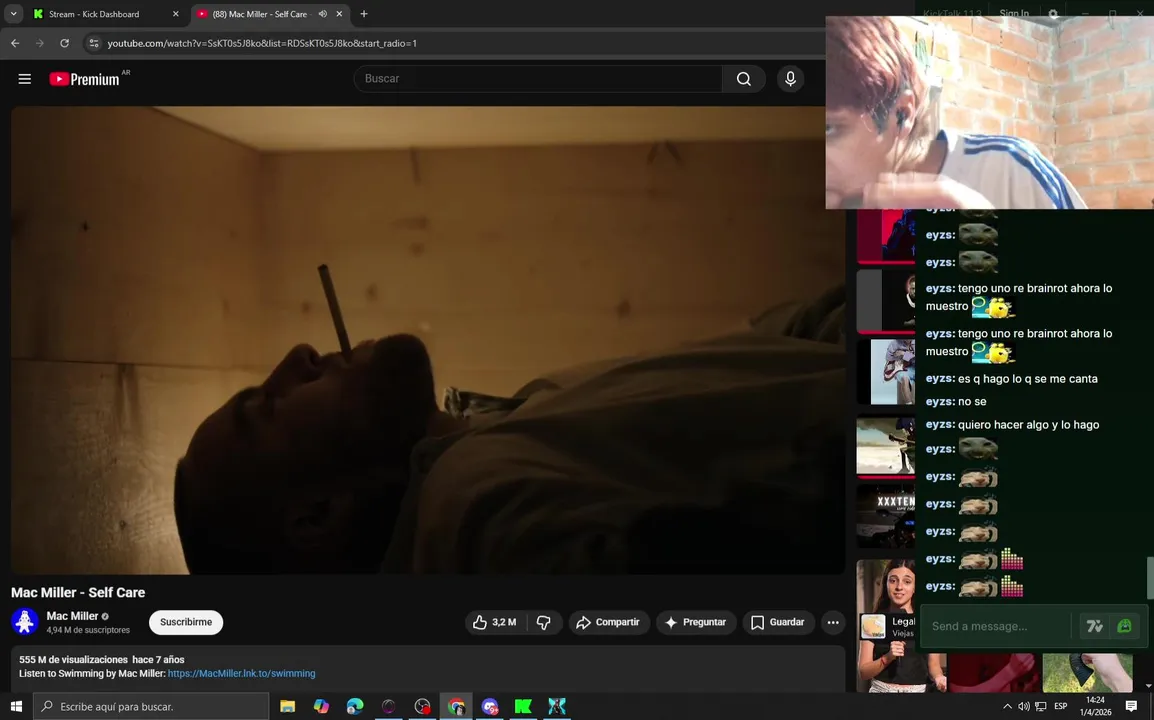The width and height of the screenshot is (1154, 720).
Task: Click Windows taskbar search box
Action: (152, 706)
